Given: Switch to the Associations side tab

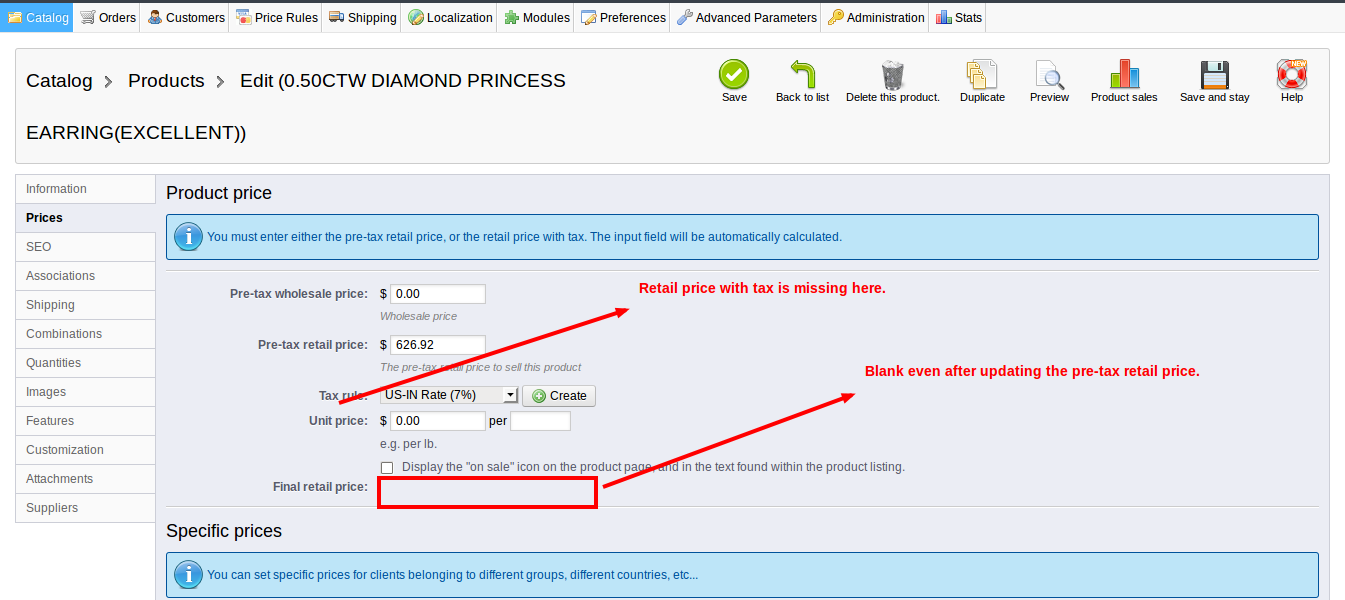Looking at the screenshot, I should pos(86,276).
